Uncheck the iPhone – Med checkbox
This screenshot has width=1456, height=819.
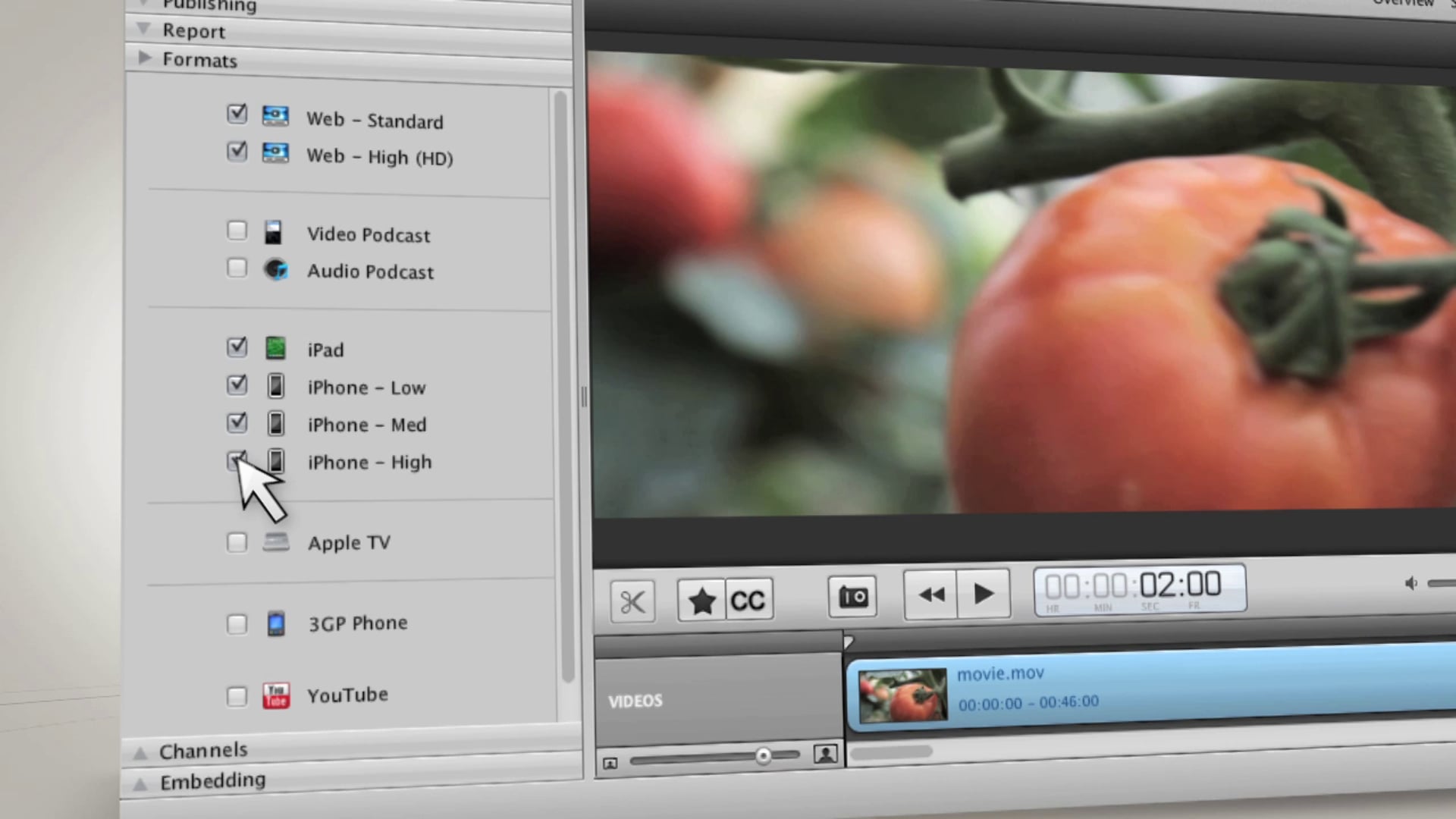237,422
